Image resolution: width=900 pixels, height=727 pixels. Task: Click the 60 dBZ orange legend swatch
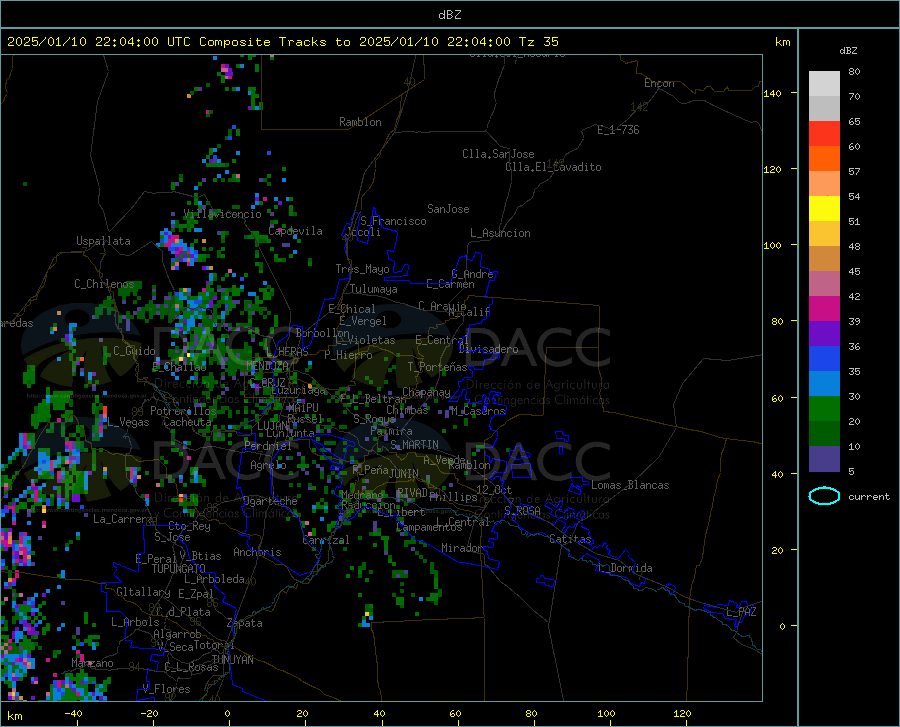pos(824,158)
